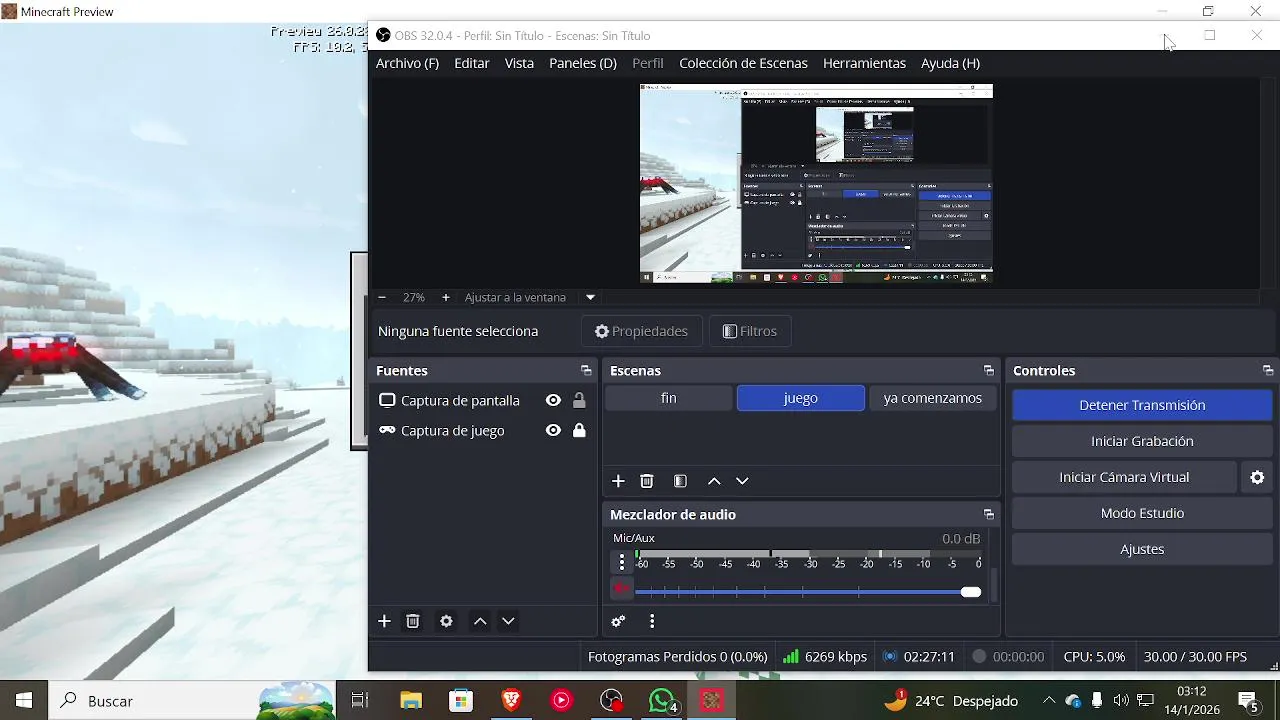The height and width of the screenshot is (720, 1280).
Task: Delete scene with trash icon in Escenas
Action: click(x=647, y=481)
